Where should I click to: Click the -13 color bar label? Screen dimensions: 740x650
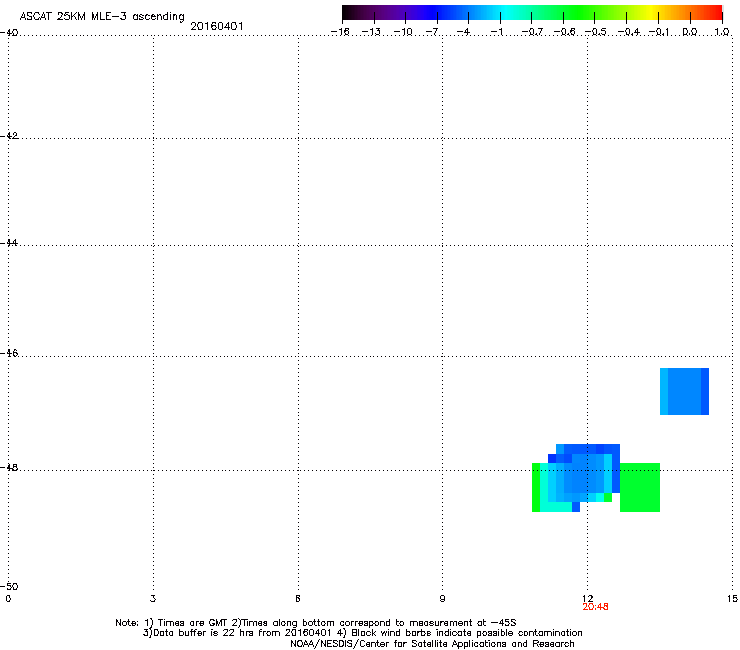click(x=371, y=32)
